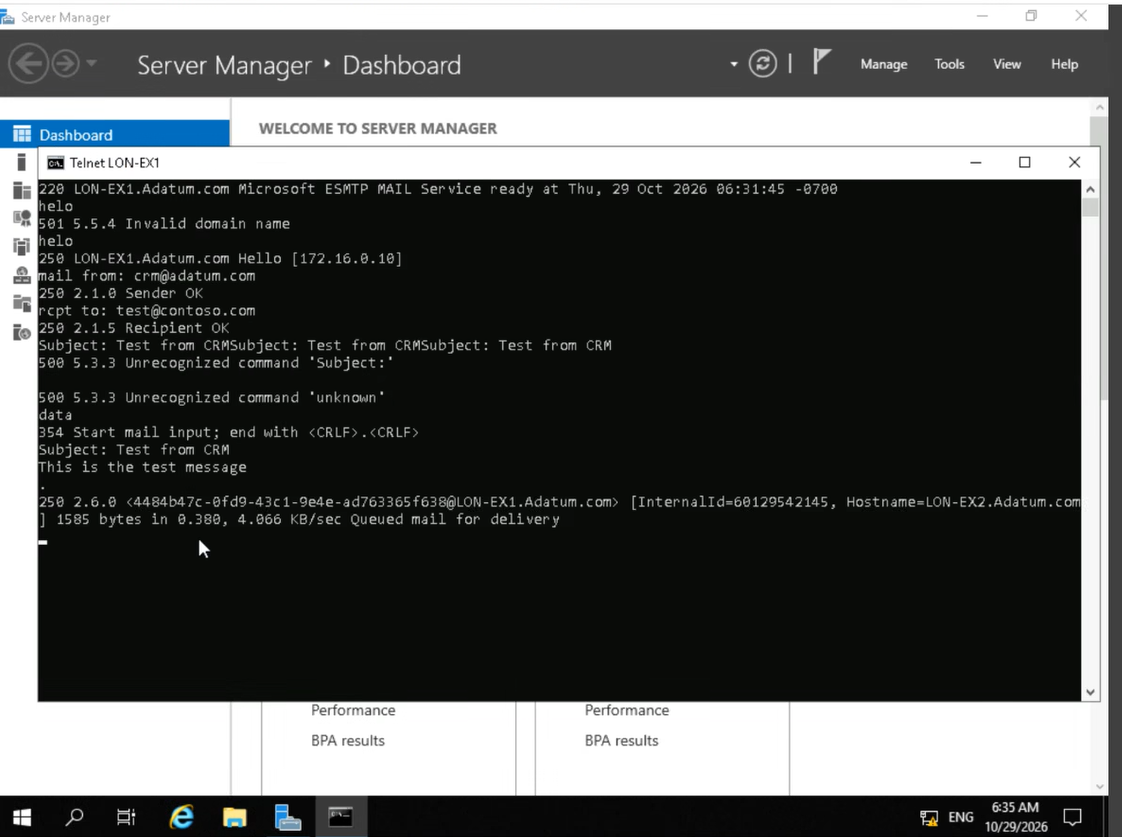The image size is (1122, 837).
Task: Click the 'rcpt to: test@contoso.com' line
Action: (147, 310)
